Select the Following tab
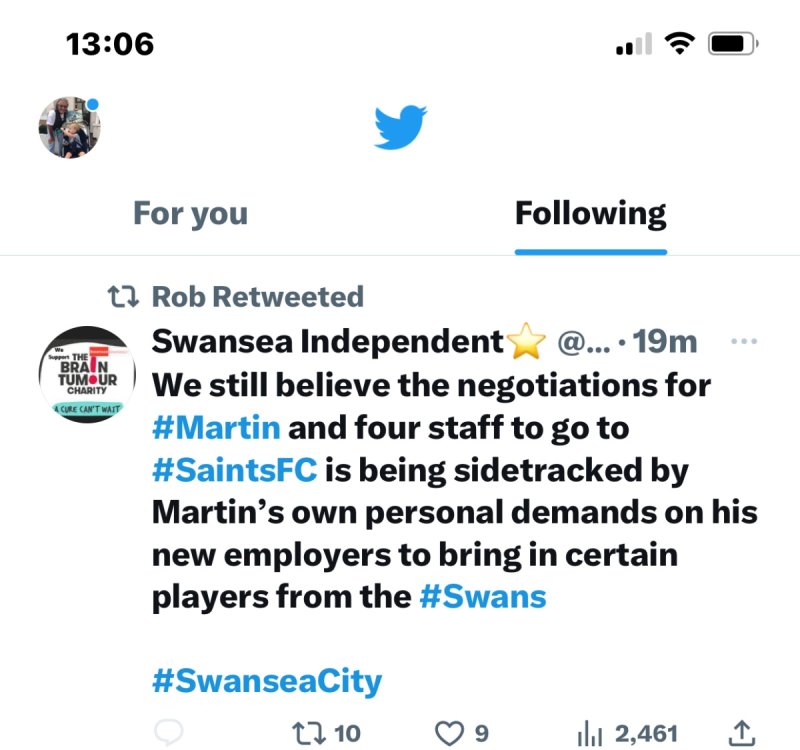This screenshot has height=750, width=800. tap(590, 213)
